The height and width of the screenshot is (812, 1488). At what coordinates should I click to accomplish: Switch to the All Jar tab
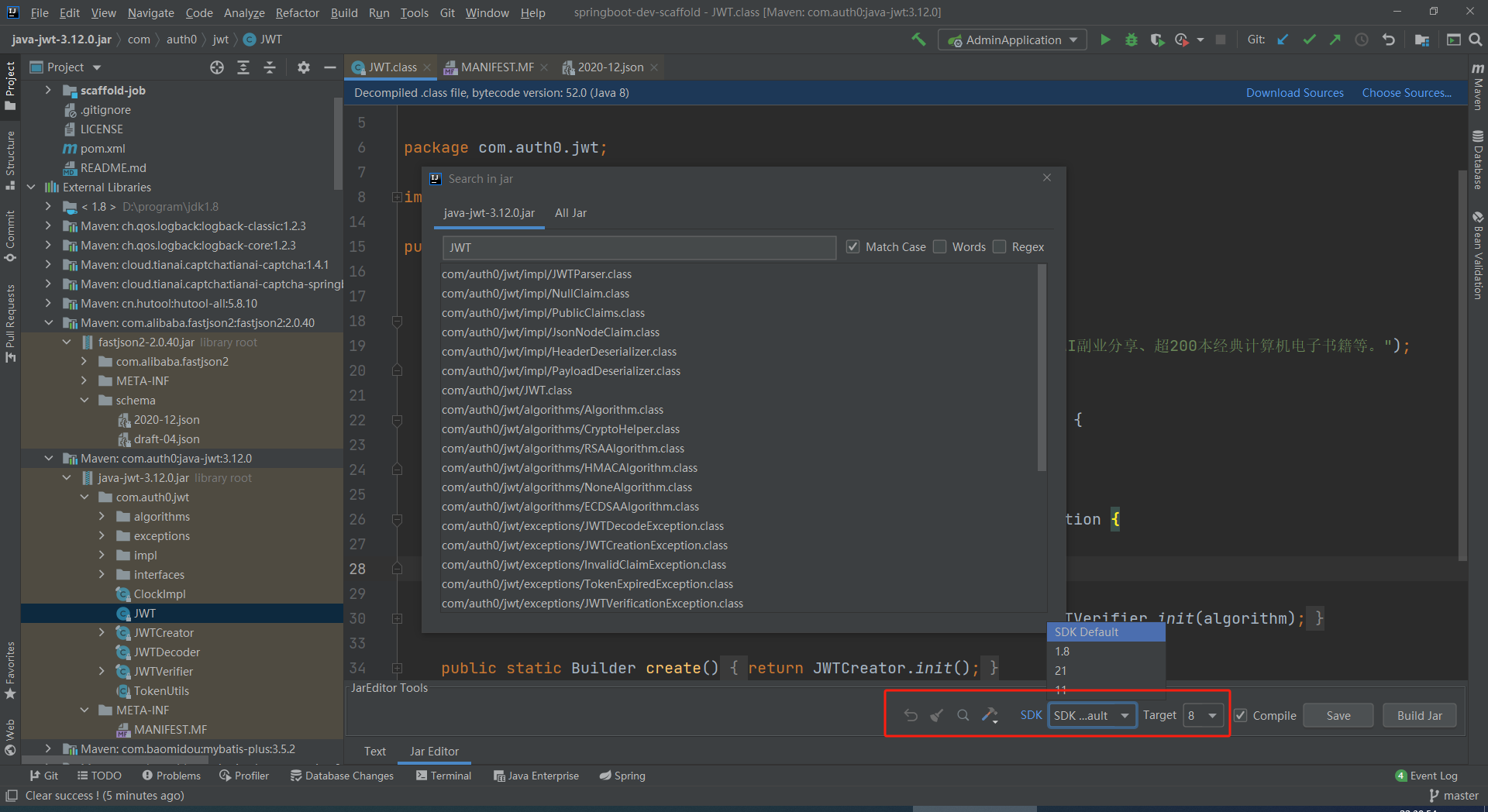[570, 213]
